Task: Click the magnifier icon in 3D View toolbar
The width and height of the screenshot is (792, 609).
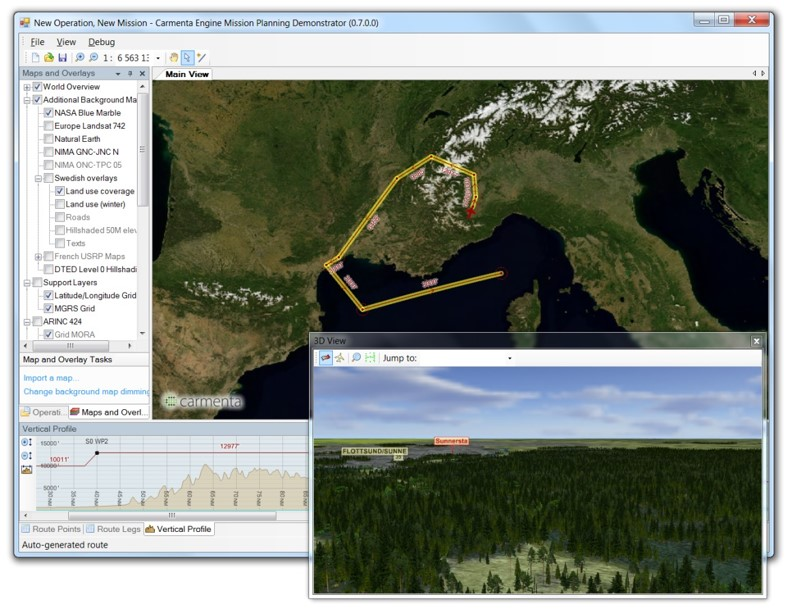Action: (x=356, y=358)
